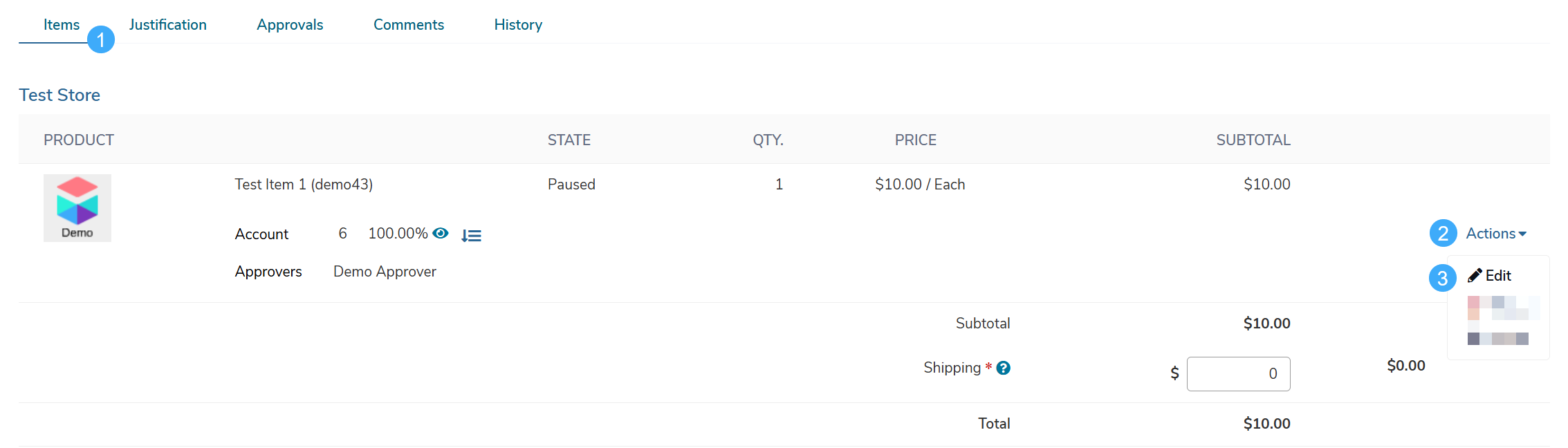Switch to the Items tab
Viewport: 1568px width, 448px height.
coord(62,25)
